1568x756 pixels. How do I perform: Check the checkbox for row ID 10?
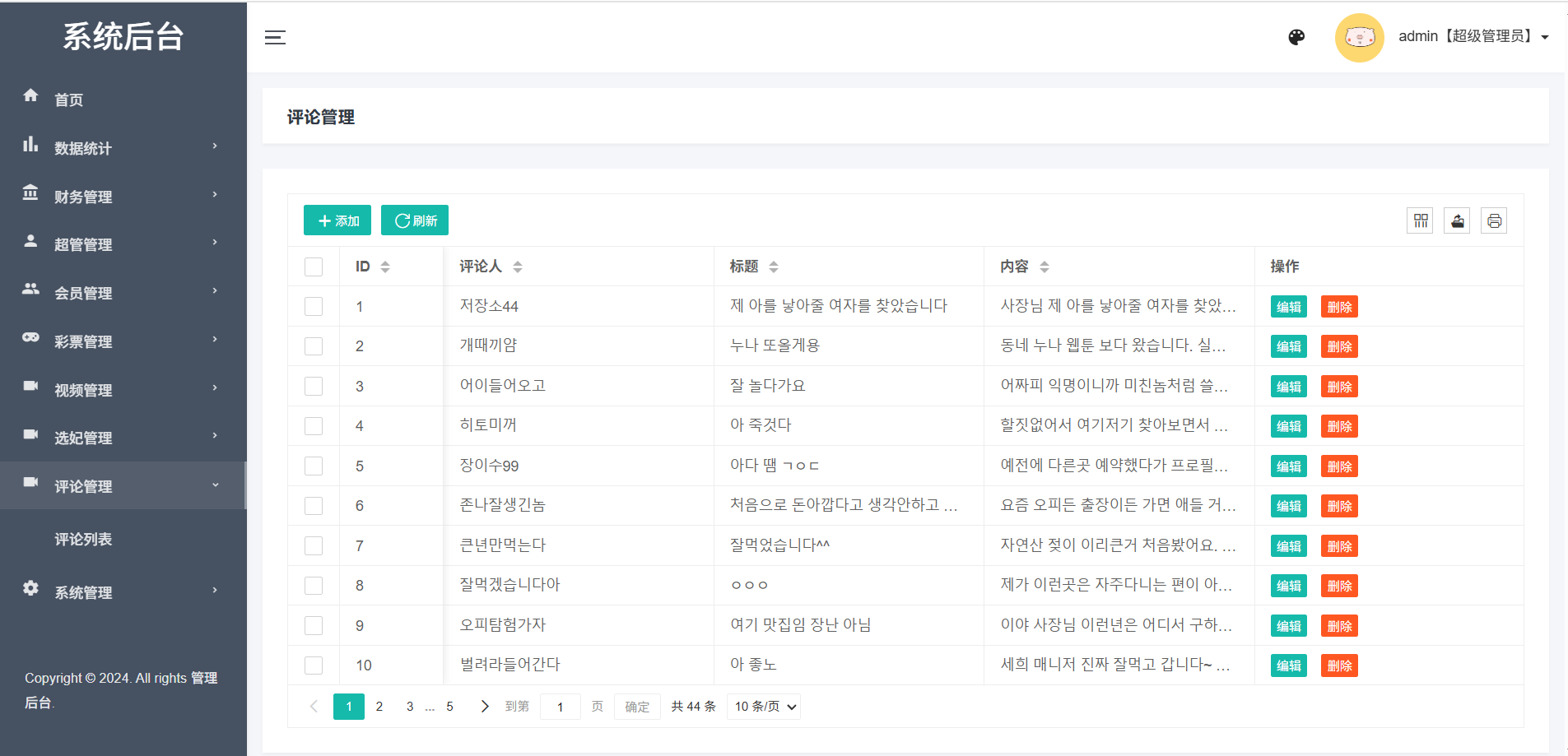(x=314, y=665)
